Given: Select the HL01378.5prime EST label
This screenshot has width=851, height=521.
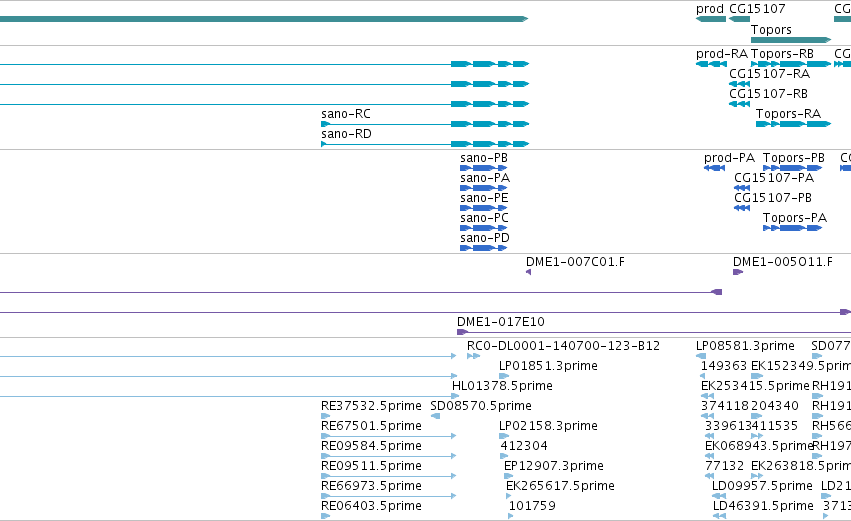Looking at the screenshot, I should click(x=502, y=386).
